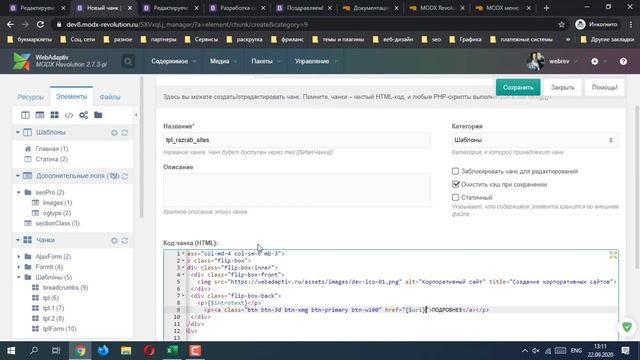Open the notifications center icon
640x360 pixels.
pos(625,351)
